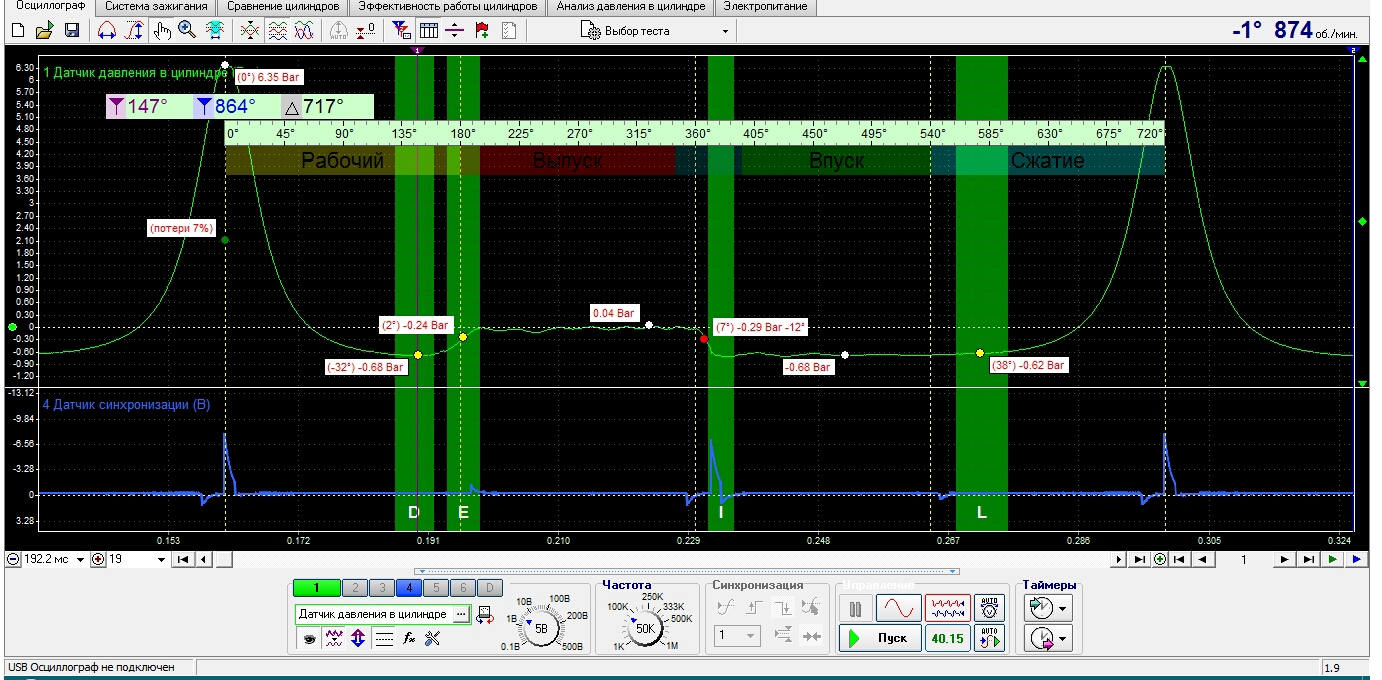Select the horizontal measurement arc tool

coord(107,31)
